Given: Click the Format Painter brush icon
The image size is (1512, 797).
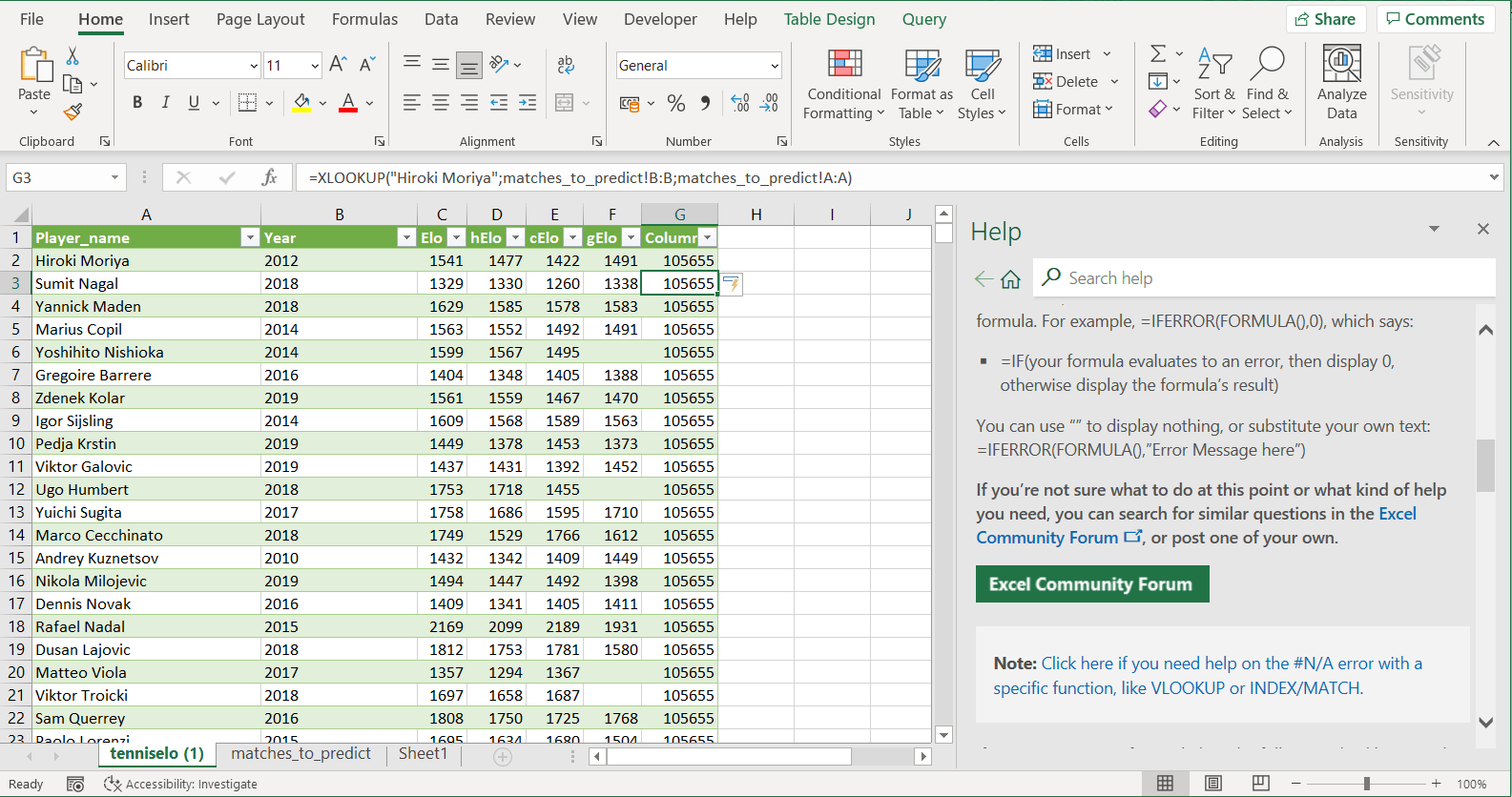Looking at the screenshot, I should (72, 112).
